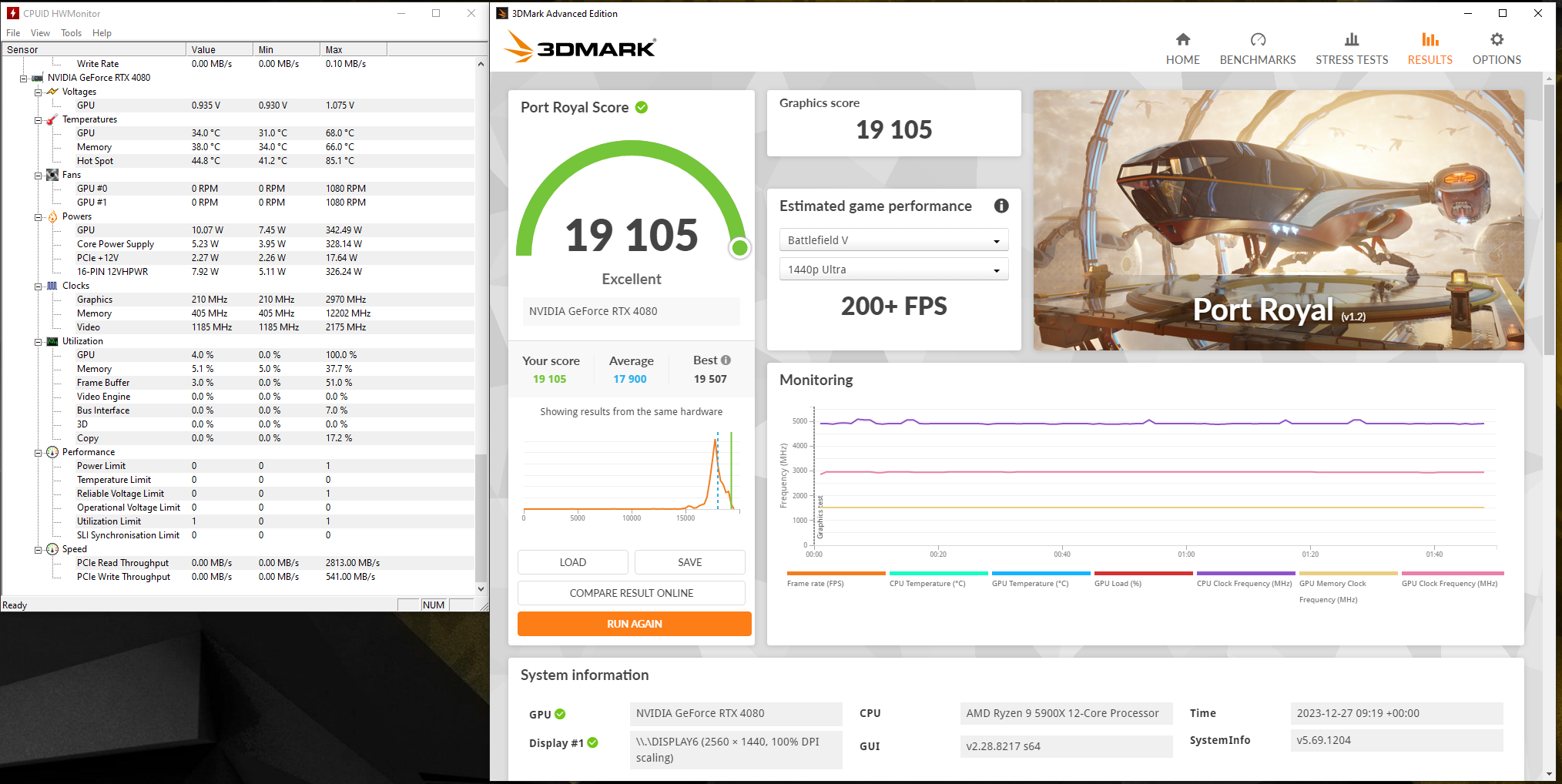Collapse the Powers group
The height and width of the screenshot is (784, 1562).
[38, 217]
